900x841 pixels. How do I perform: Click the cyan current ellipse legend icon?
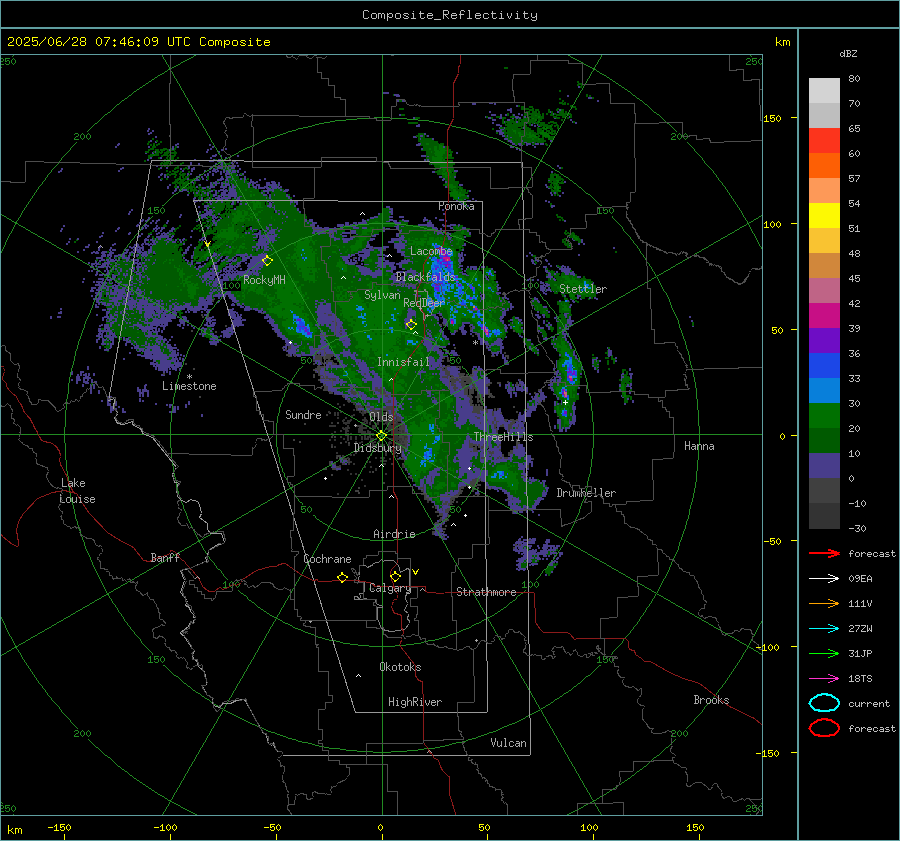click(x=824, y=703)
